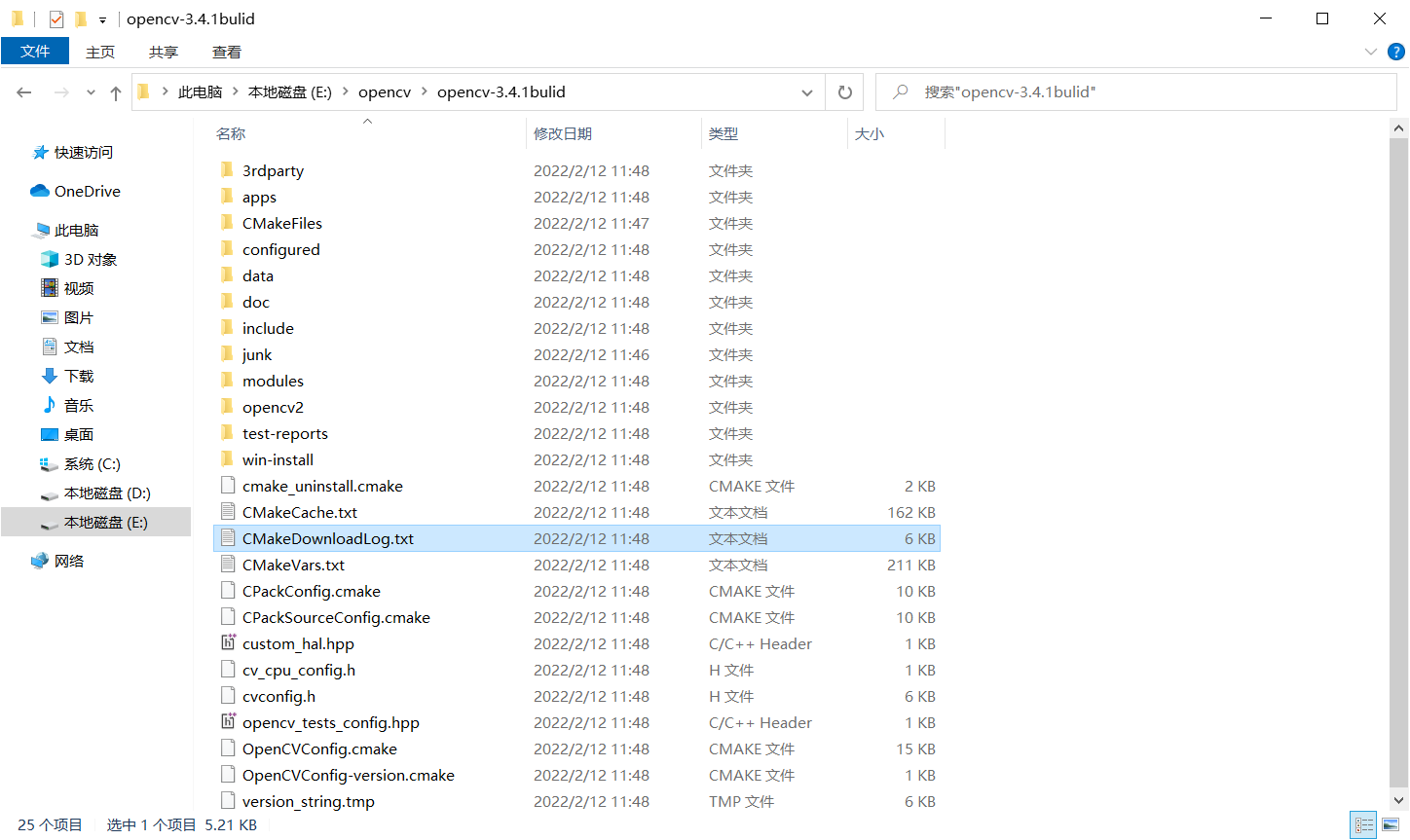Screen dimensions: 1410x840
Task: Collapse the ribbon using the chevron
Action: [x=1371, y=52]
